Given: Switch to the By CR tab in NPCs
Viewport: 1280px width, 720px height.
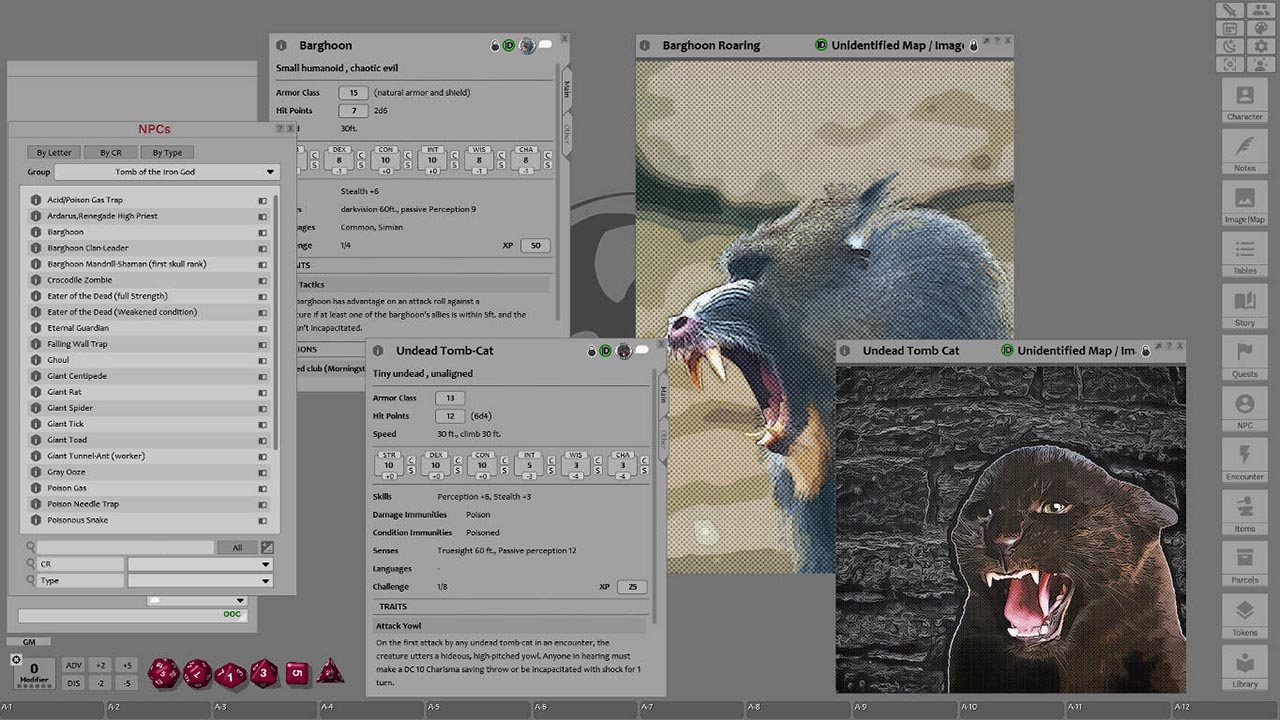Looking at the screenshot, I should 110,152.
